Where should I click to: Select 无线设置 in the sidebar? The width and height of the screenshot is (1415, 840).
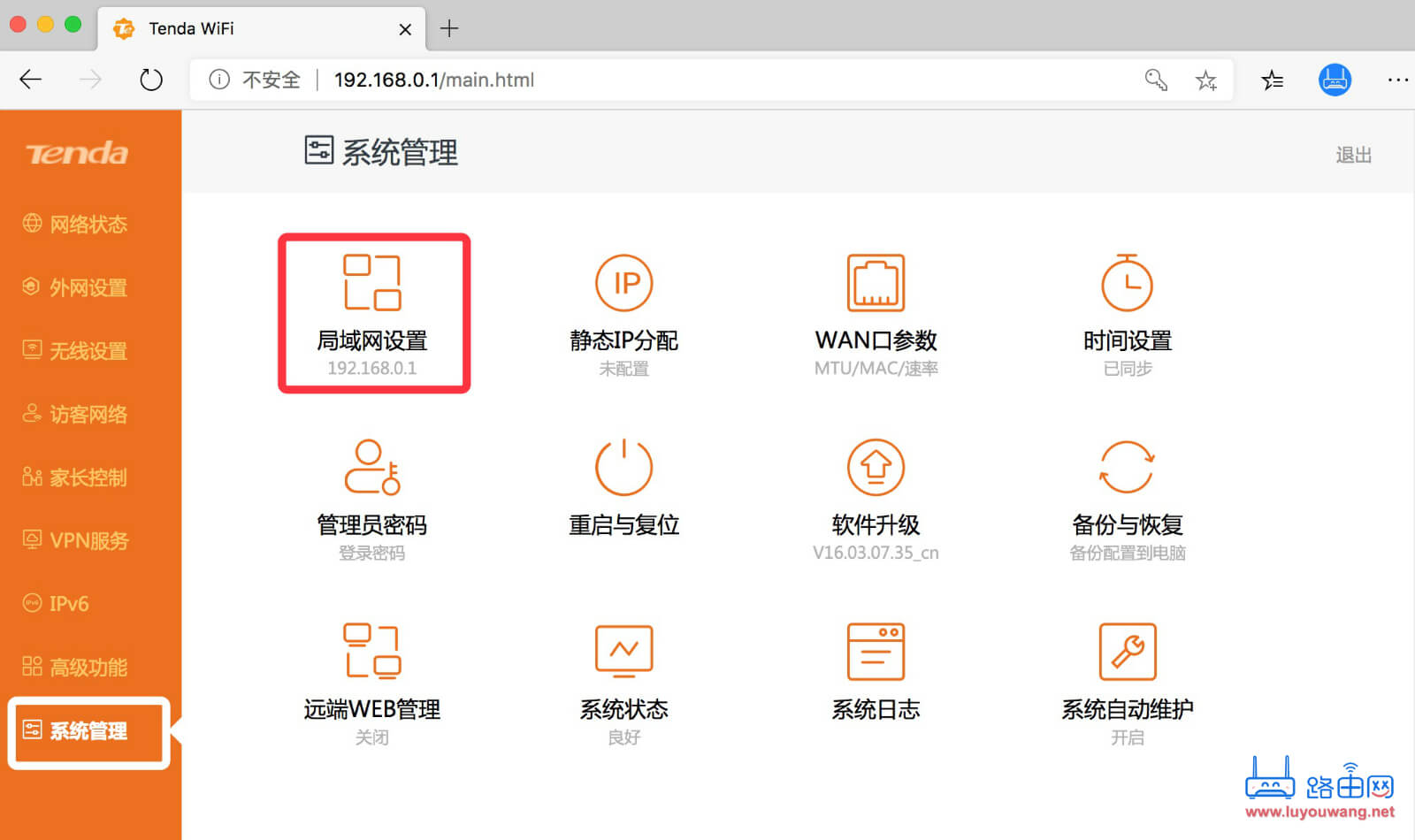tap(88, 351)
